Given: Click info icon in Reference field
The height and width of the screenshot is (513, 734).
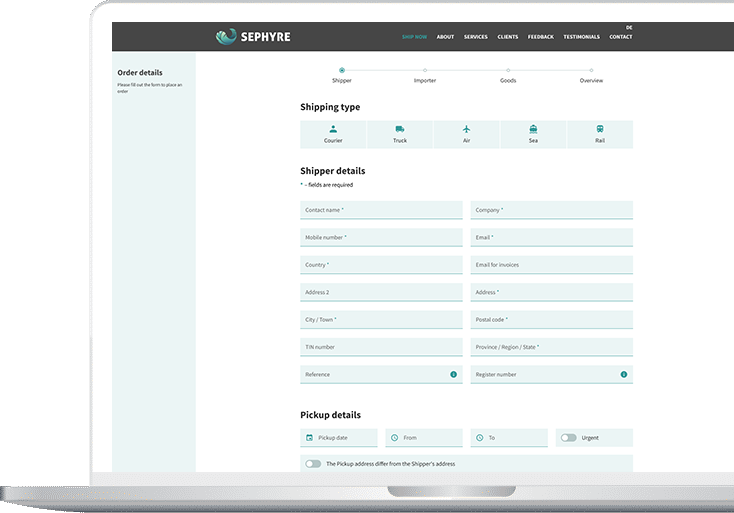Looking at the screenshot, I should (x=453, y=374).
